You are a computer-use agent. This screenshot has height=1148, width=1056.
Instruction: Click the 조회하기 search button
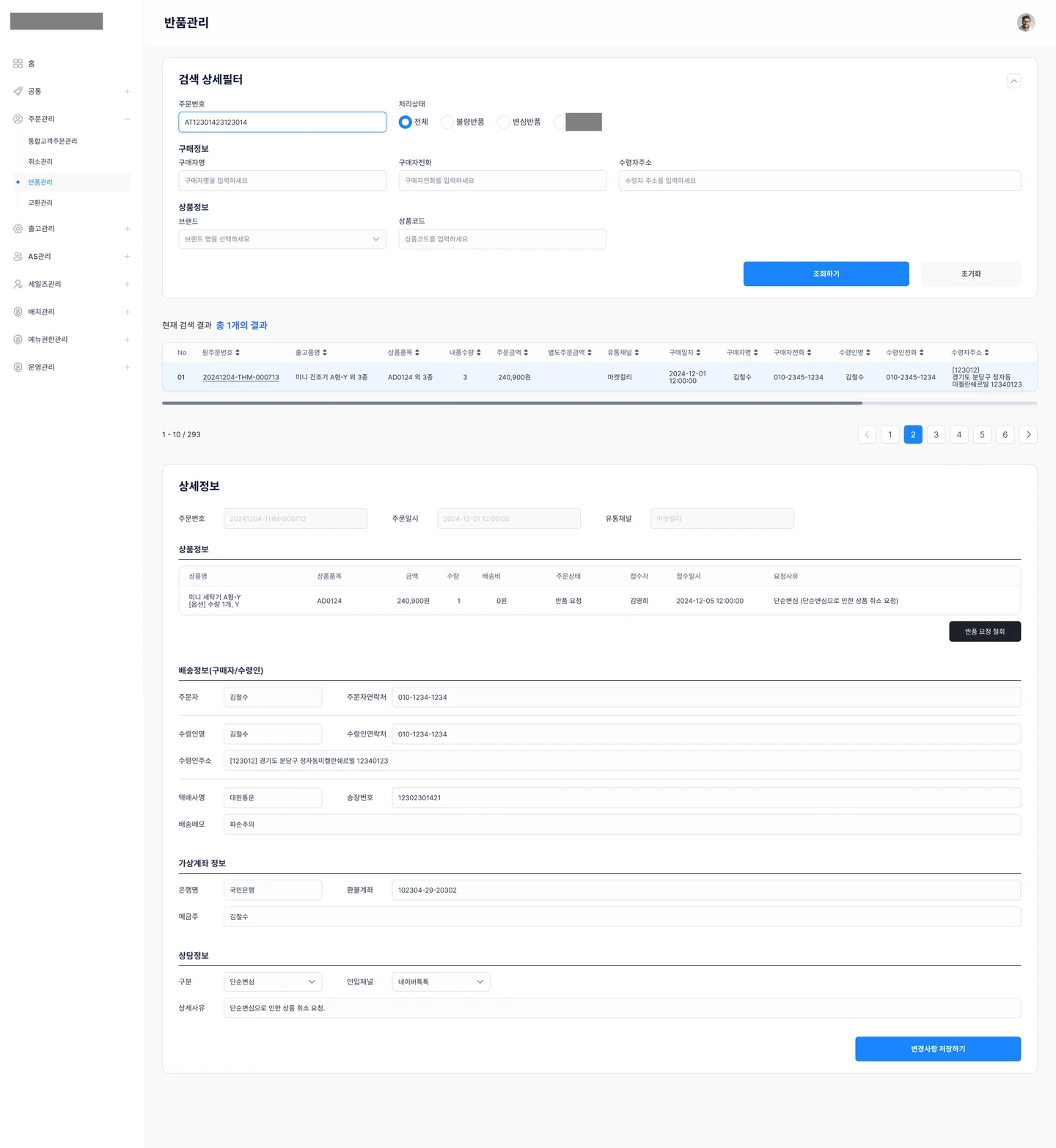826,274
